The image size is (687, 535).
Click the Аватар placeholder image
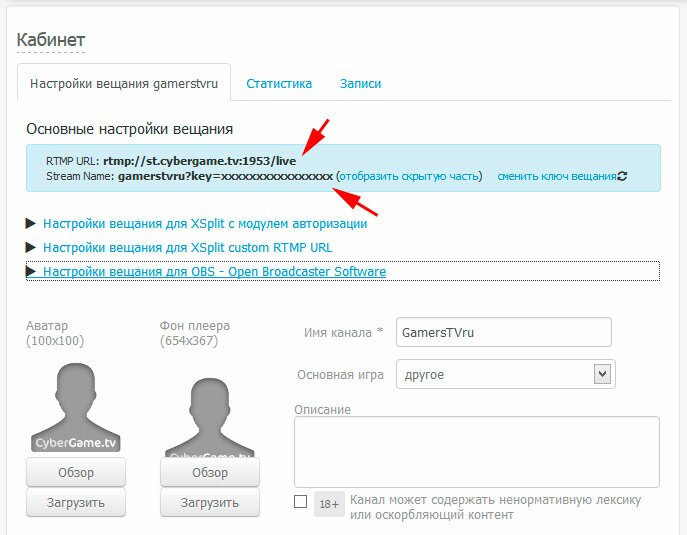(76, 407)
